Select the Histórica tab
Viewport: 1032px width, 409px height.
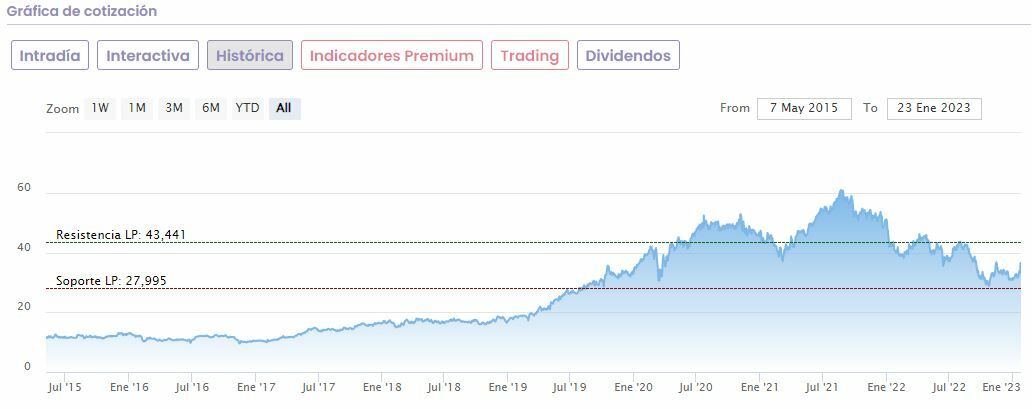pyautogui.click(x=250, y=55)
